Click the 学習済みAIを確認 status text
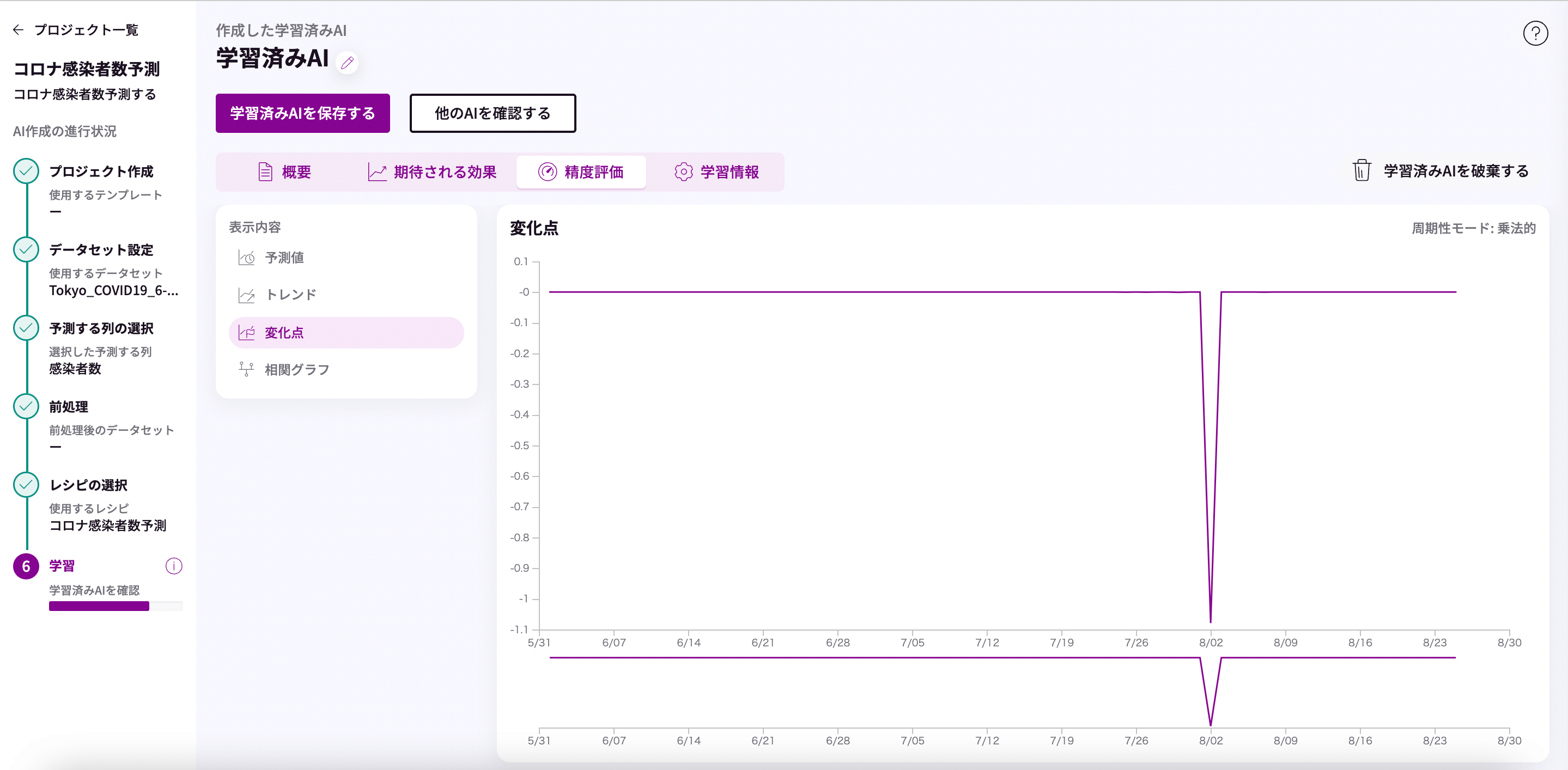Image resolution: width=1568 pixels, height=770 pixels. click(x=94, y=590)
